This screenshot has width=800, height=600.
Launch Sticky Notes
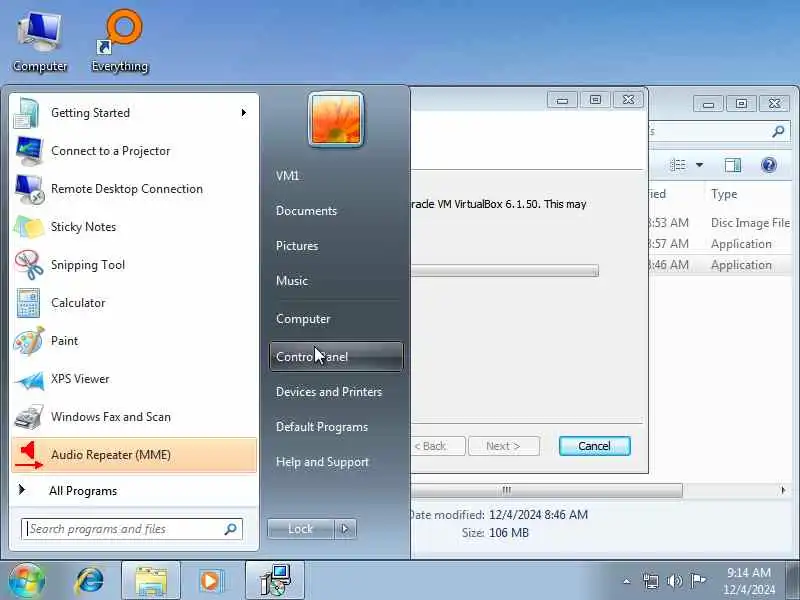click(x=134, y=227)
